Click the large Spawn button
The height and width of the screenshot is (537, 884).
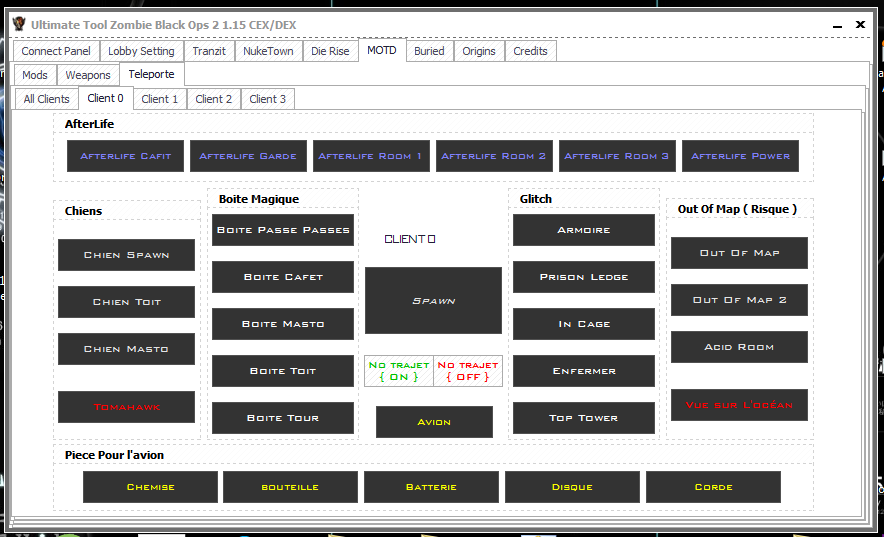click(434, 300)
